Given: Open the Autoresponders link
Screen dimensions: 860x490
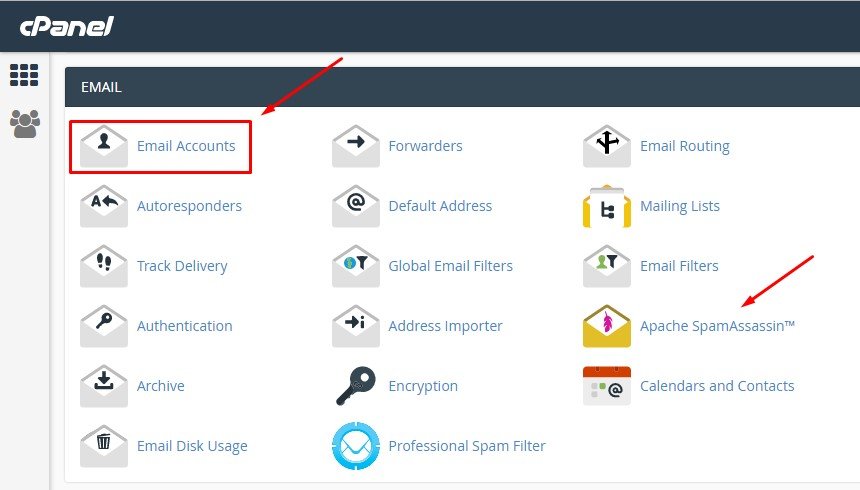Looking at the screenshot, I should point(189,206).
